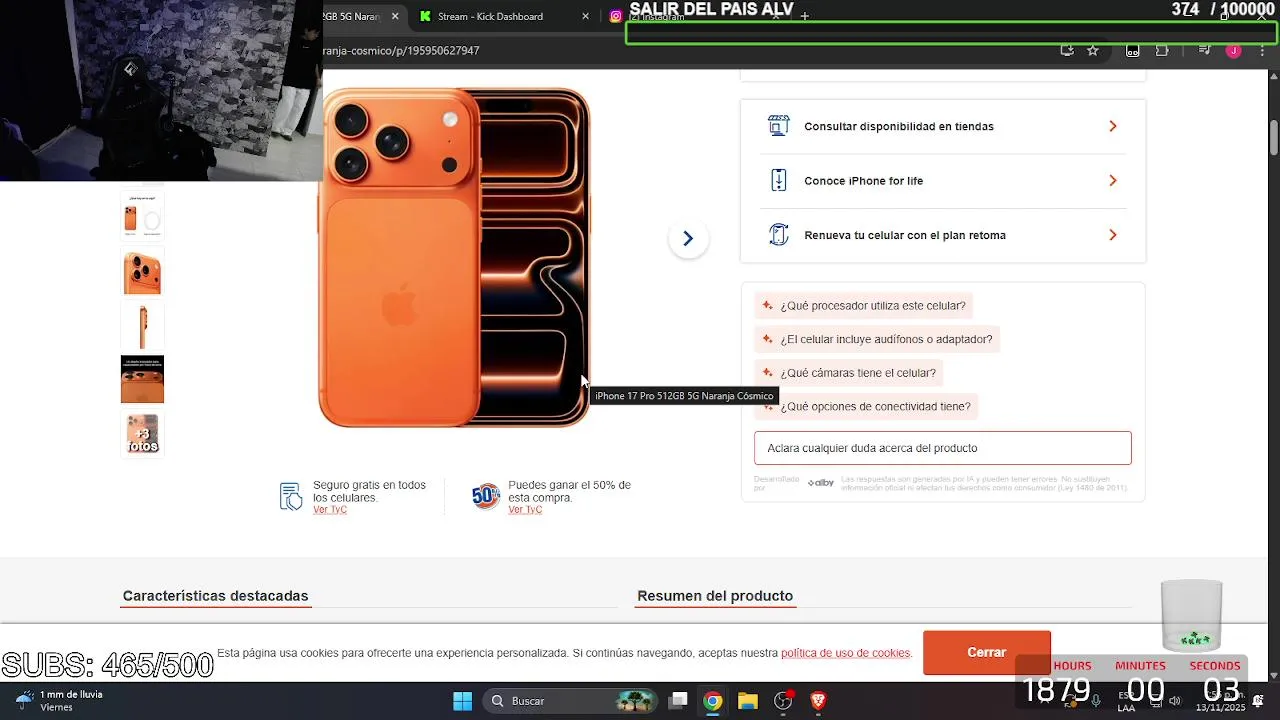Open Task View on the taskbar
This screenshot has height=720, width=1280.
[678, 701]
